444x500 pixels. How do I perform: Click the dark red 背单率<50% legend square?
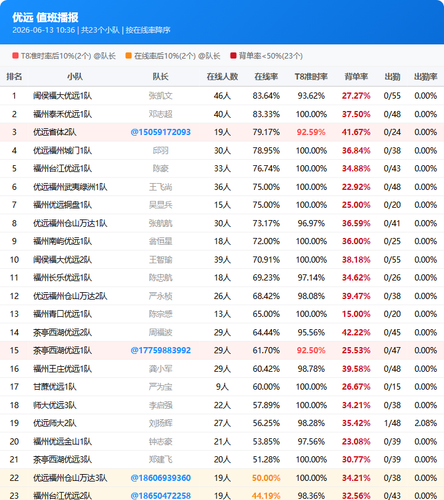pyautogui.click(x=233, y=56)
